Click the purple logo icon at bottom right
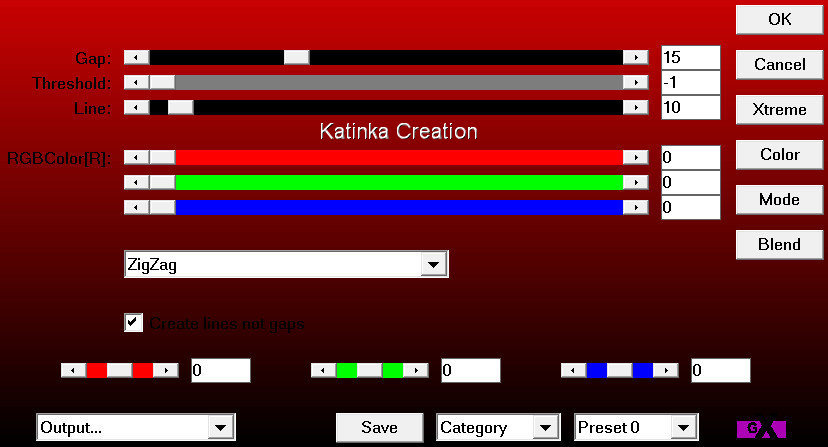The image size is (828, 447). tap(760, 428)
